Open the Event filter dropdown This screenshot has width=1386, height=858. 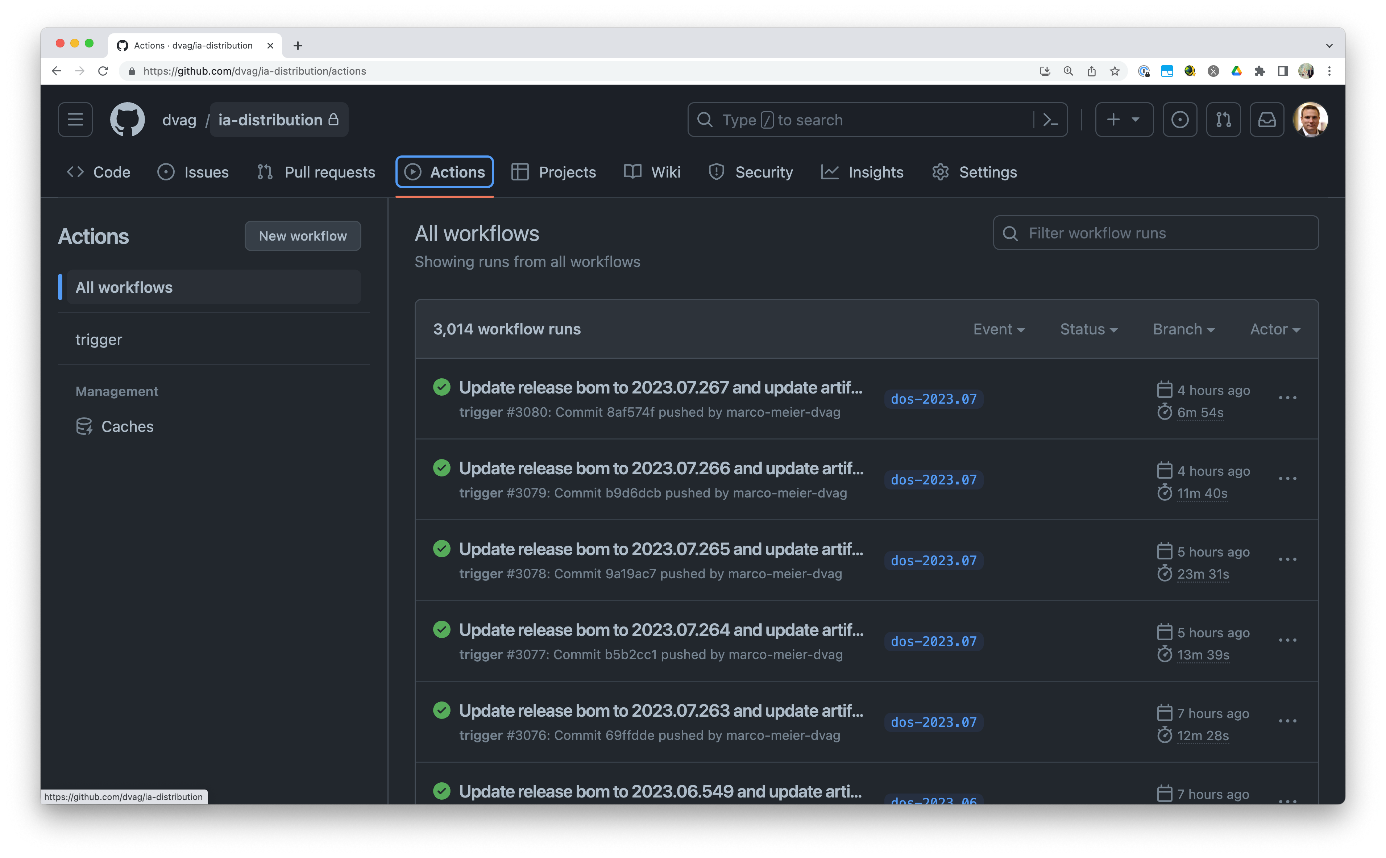pos(999,329)
